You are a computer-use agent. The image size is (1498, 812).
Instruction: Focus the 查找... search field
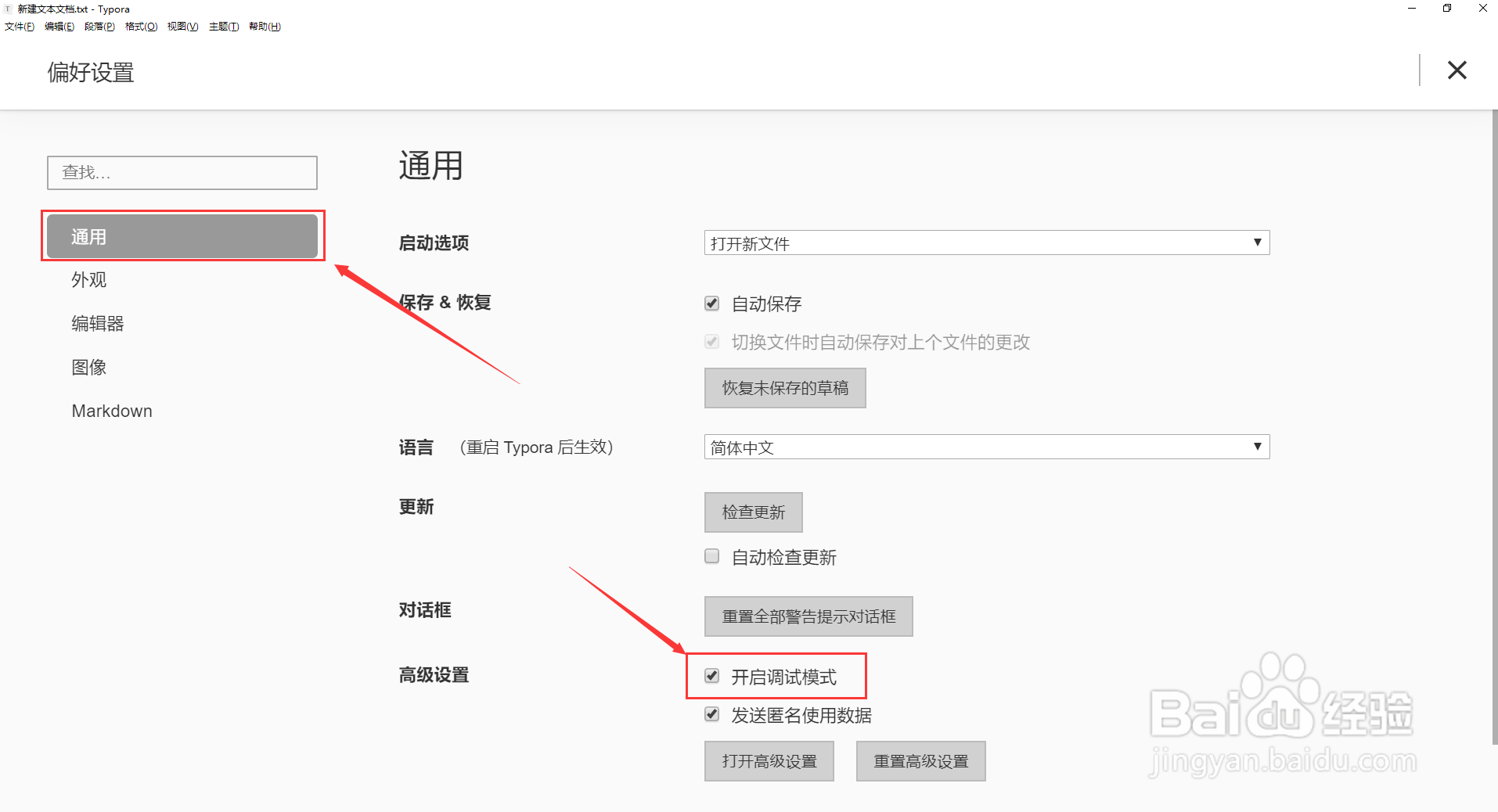pyautogui.click(x=182, y=173)
